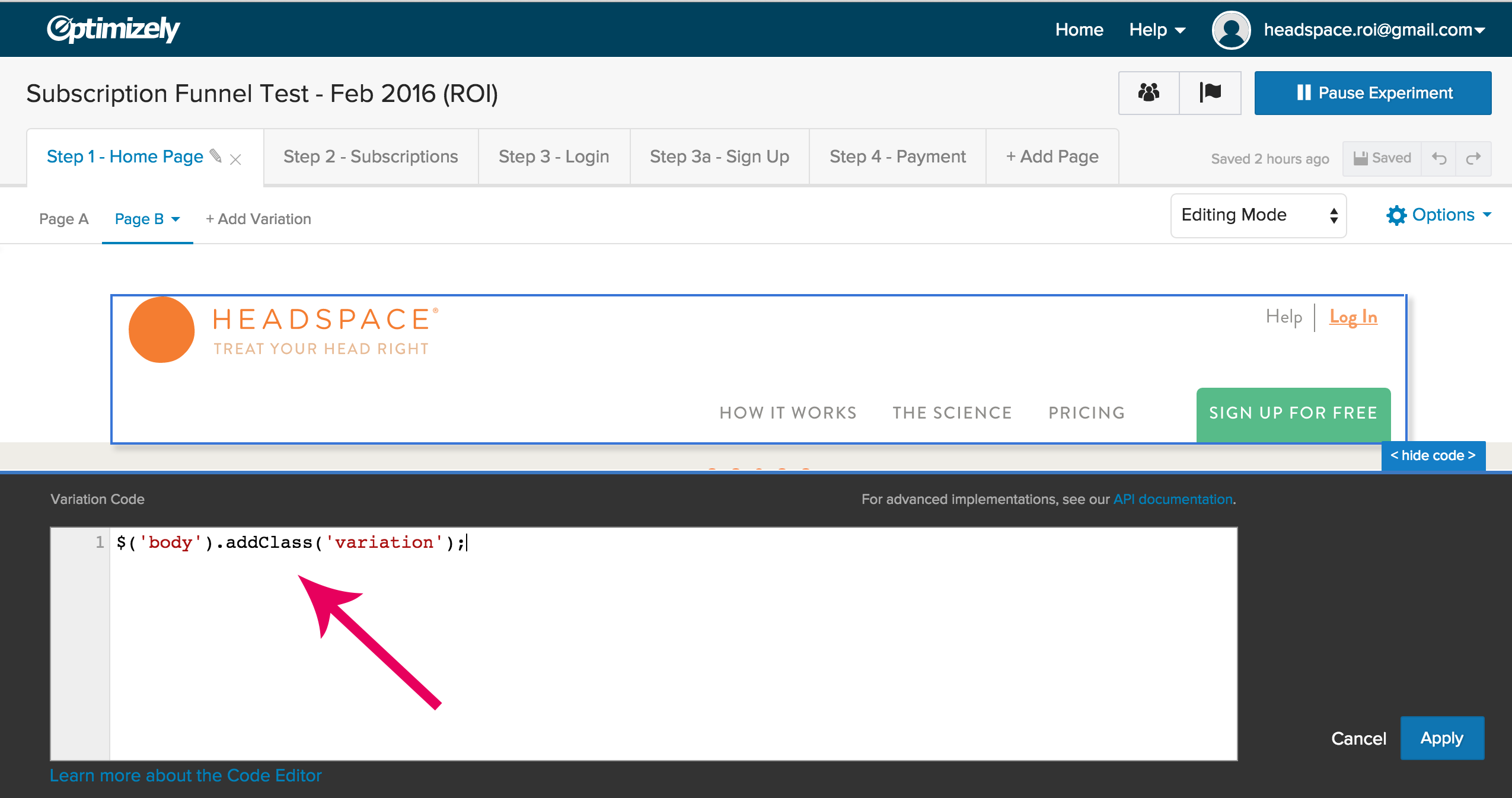
Task: Open the Editing Mode selector
Action: (x=1258, y=215)
